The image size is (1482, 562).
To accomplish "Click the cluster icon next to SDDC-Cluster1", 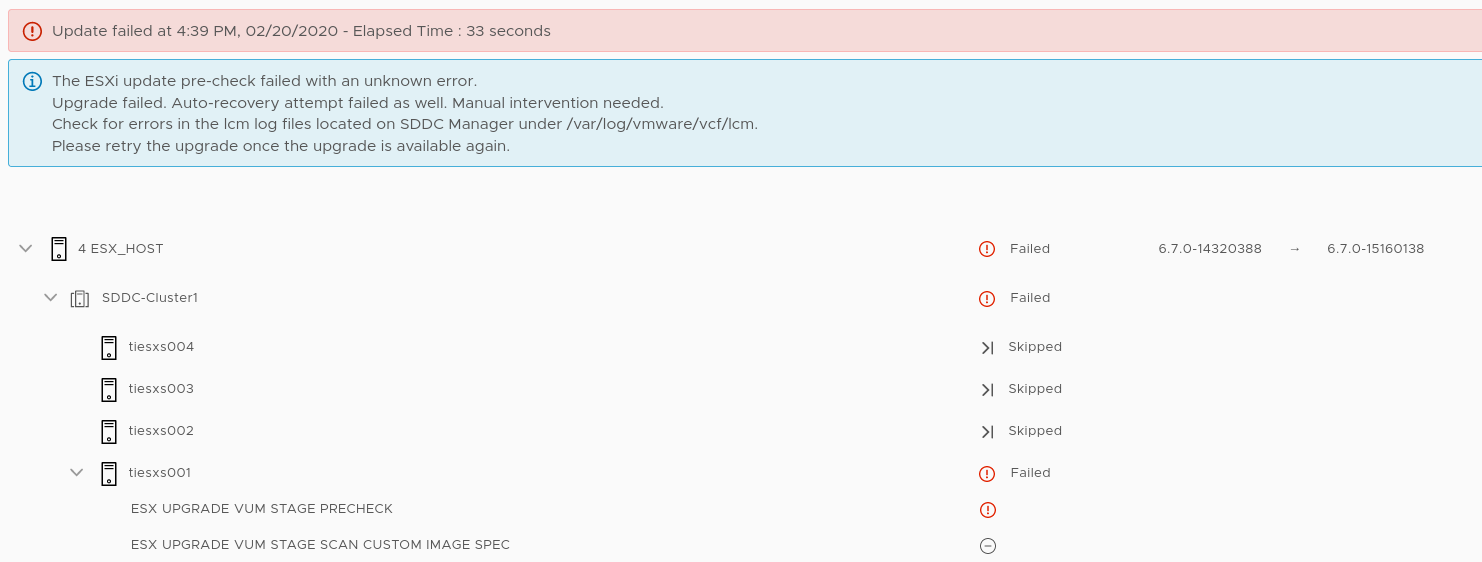I will pos(80,298).
